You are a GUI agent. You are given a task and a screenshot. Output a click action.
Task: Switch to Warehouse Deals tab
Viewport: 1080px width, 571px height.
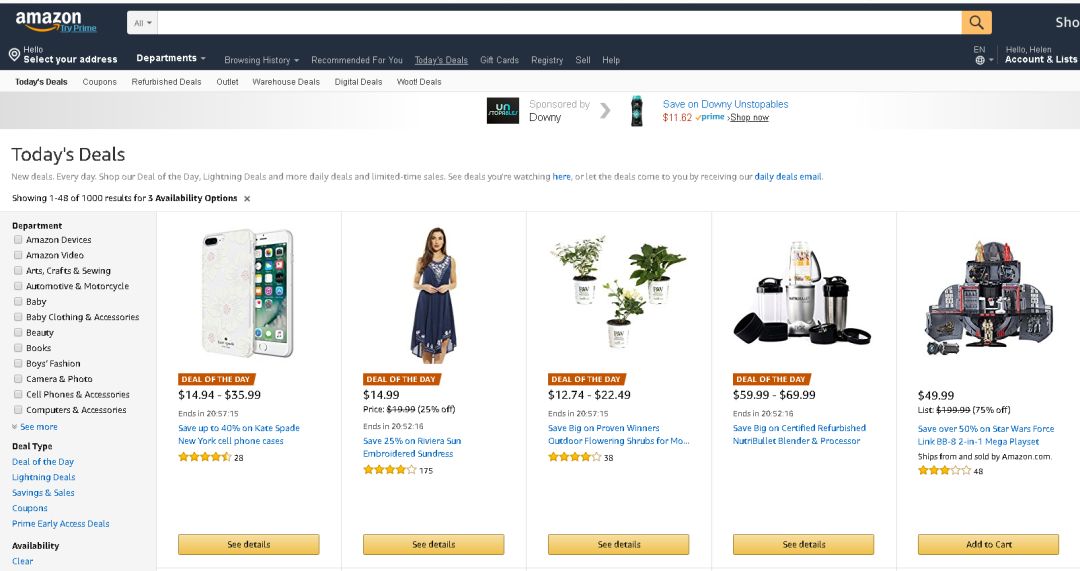point(286,82)
